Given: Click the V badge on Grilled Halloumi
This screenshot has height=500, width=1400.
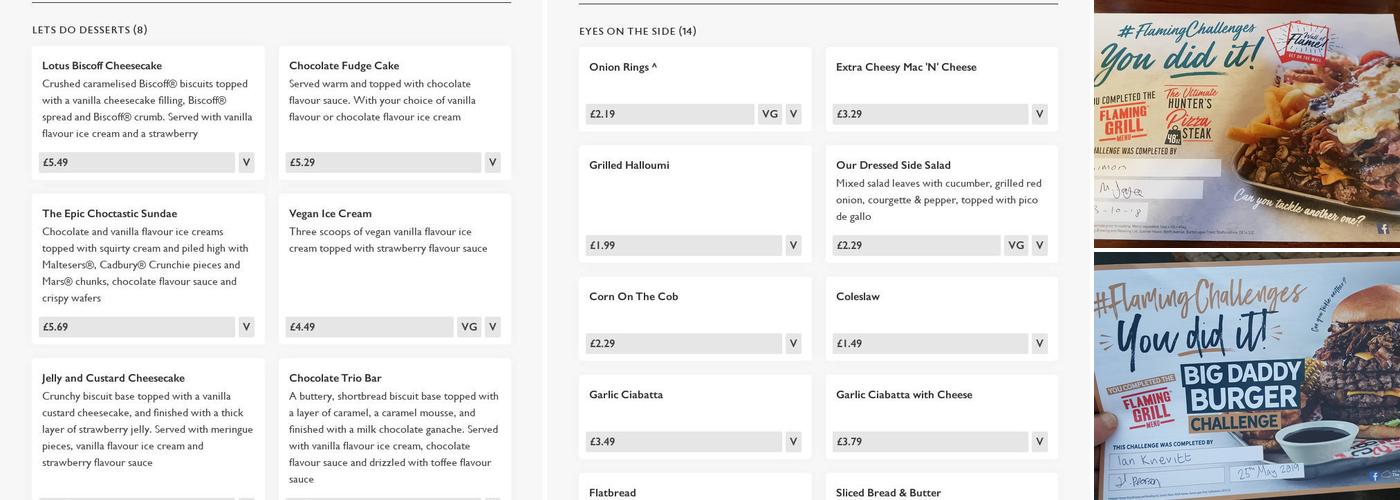Looking at the screenshot, I should pos(794,245).
